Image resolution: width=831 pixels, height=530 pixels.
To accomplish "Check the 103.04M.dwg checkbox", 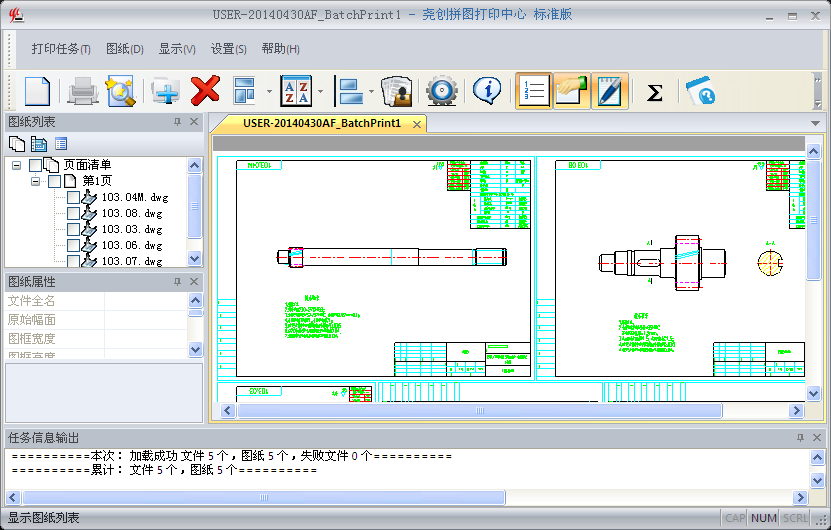I will (x=74, y=197).
